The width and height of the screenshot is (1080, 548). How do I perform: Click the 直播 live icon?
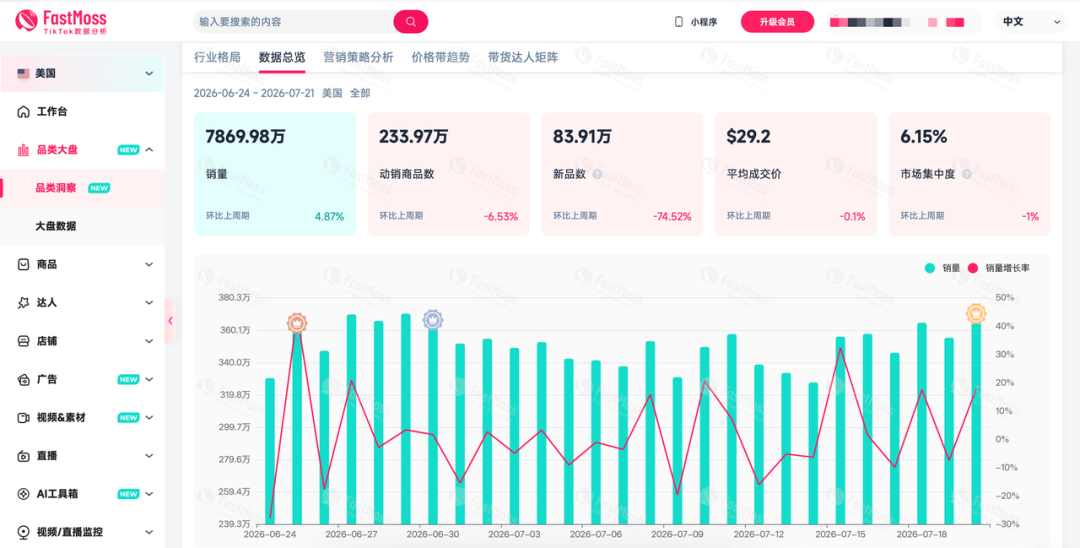click(23, 456)
